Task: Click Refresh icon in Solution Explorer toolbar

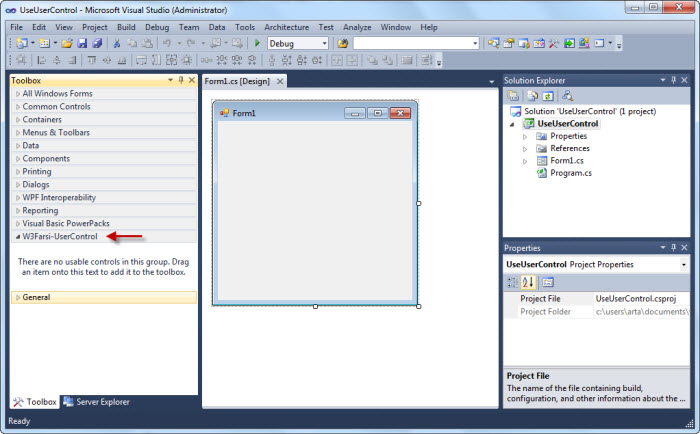Action: 548,96
